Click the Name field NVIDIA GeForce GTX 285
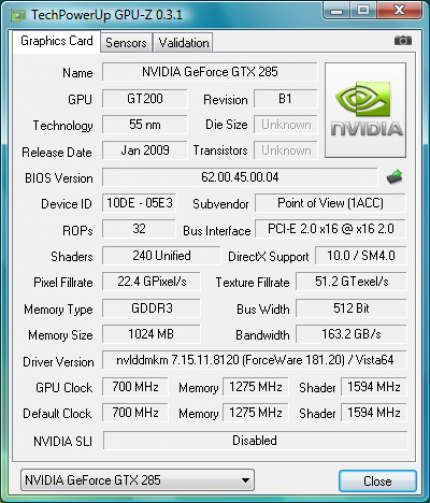The image size is (430, 503). coord(210,72)
